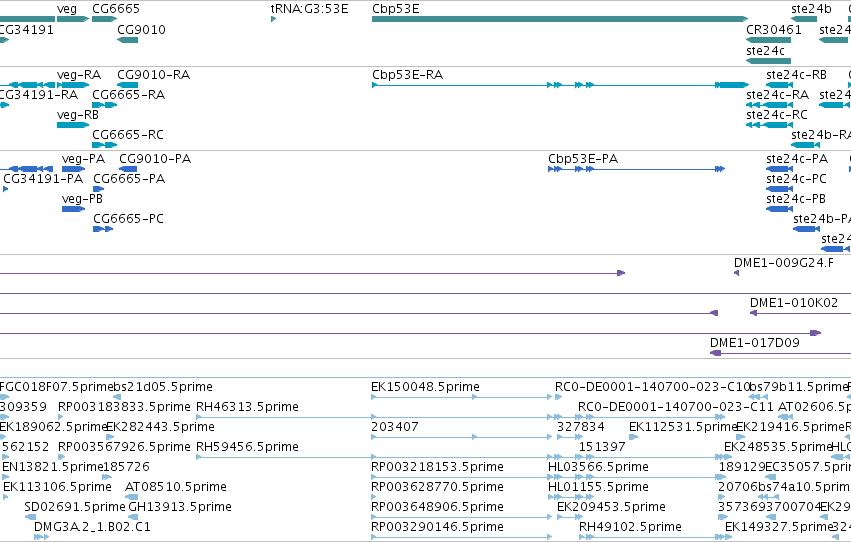851x542 pixels.
Task: Select the RH49102.5prime EST
Action: point(655,537)
